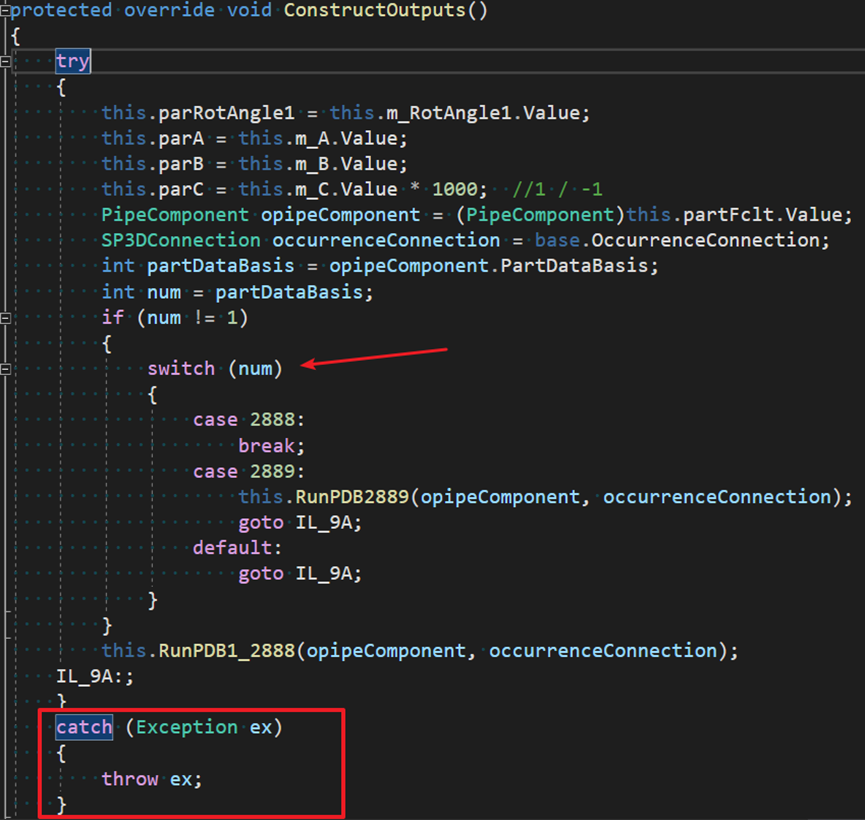Click the '(PipeComponent)' cast type
The height and width of the screenshot is (820, 865).
(x=540, y=215)
